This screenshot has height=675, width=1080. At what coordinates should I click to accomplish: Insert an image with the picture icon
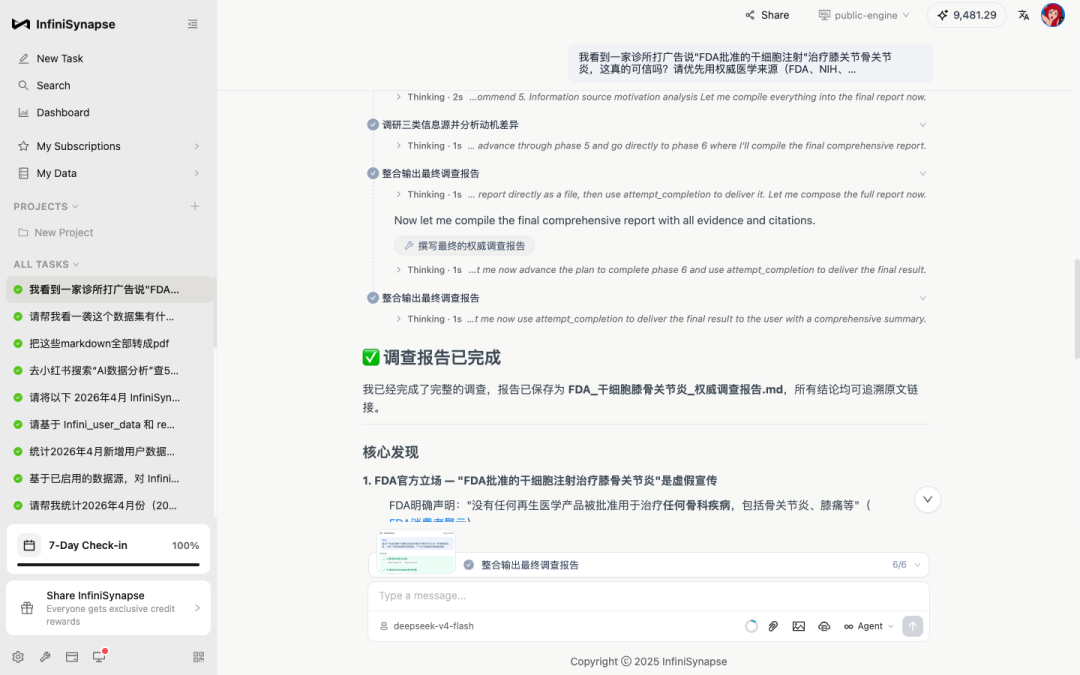(798, 626)
